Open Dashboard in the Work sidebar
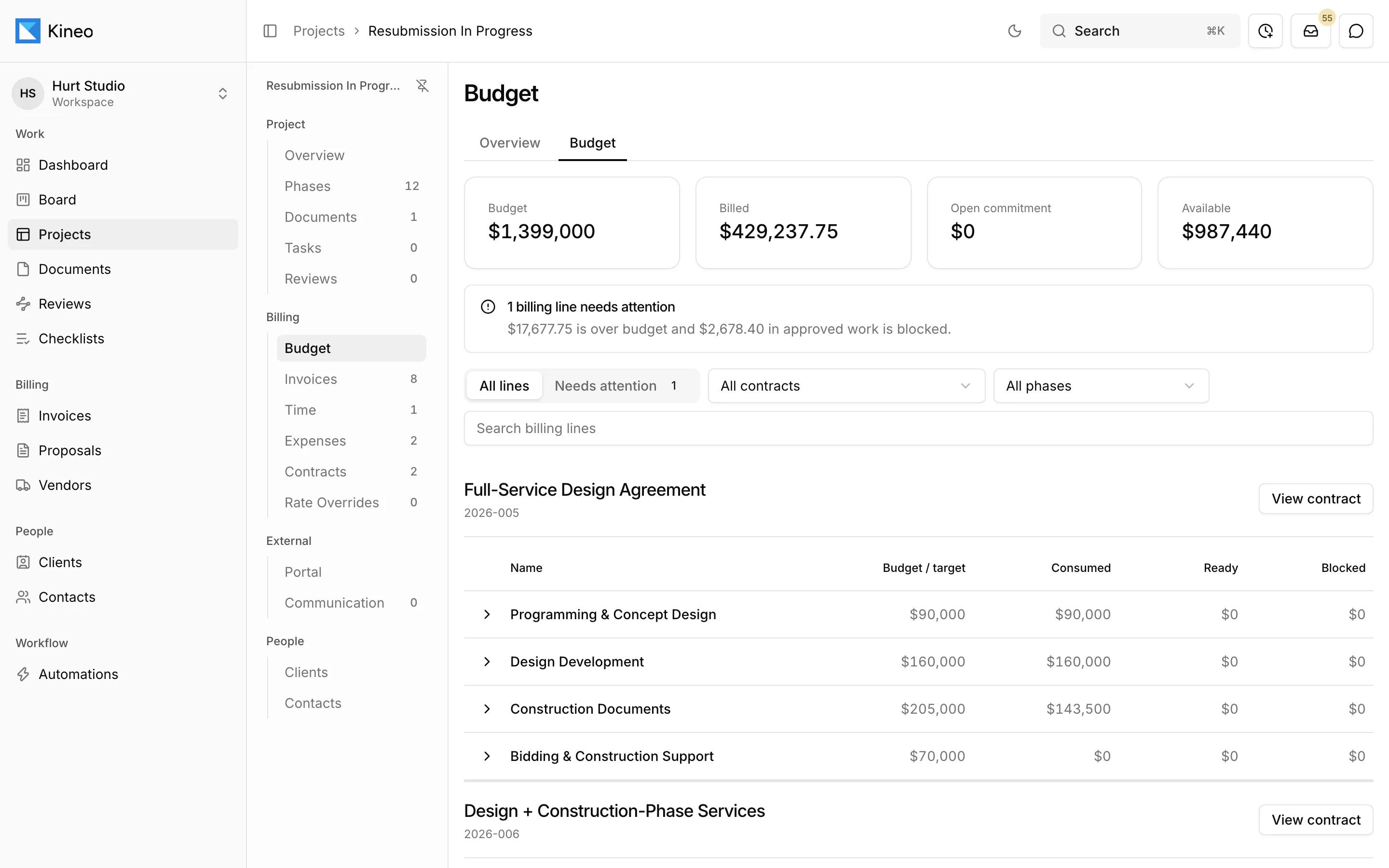Viewport: 1389px width, 868px height. click(123, 165)
